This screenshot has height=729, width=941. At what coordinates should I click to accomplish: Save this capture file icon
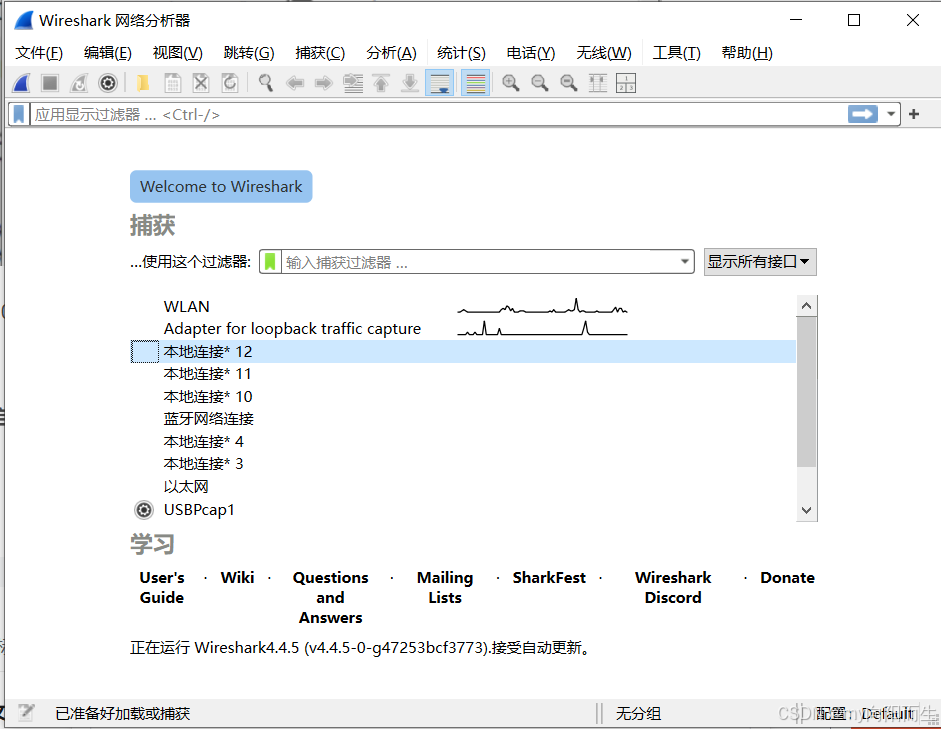(172, 83)
